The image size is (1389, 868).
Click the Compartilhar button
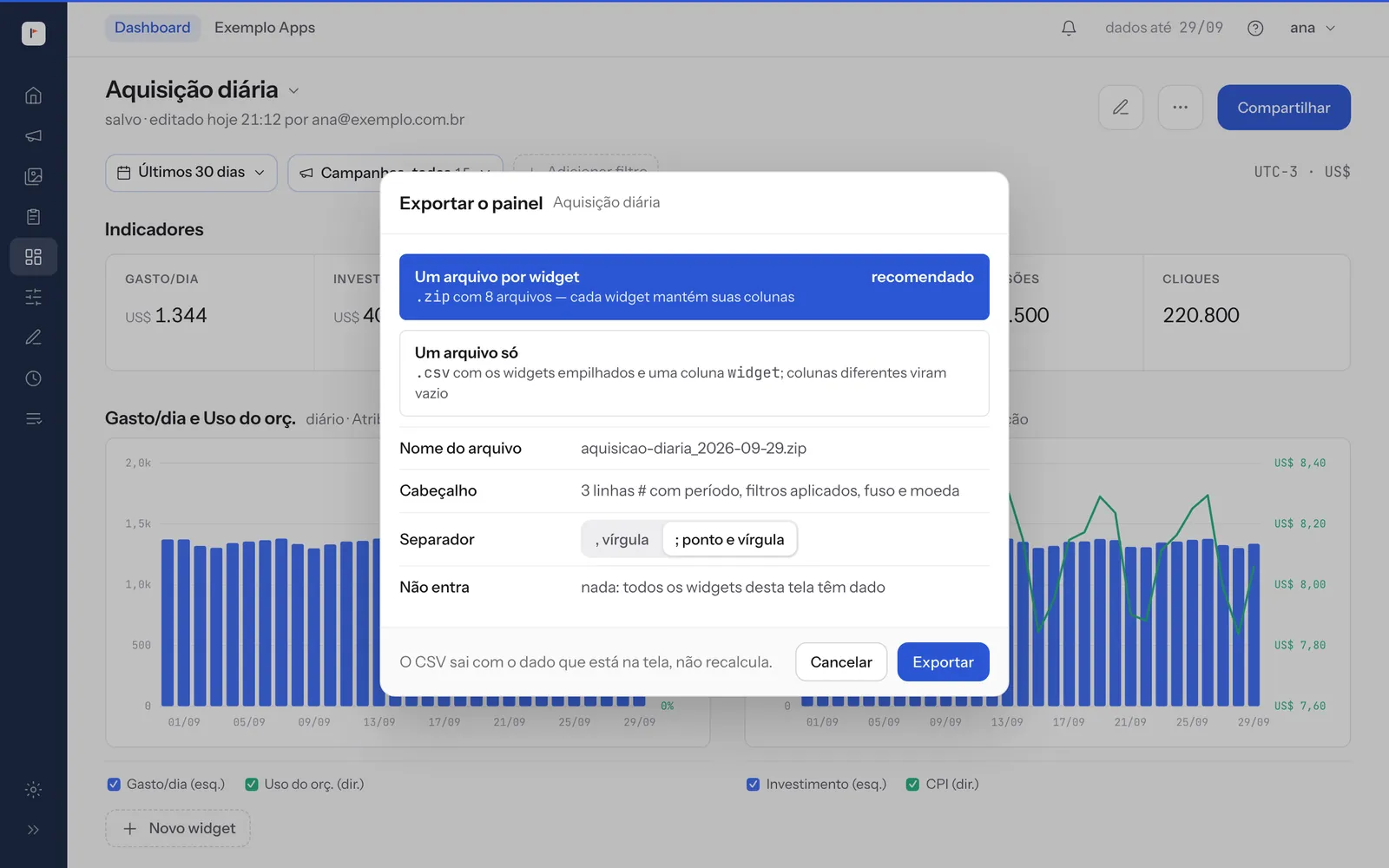tap(1284, 108)
